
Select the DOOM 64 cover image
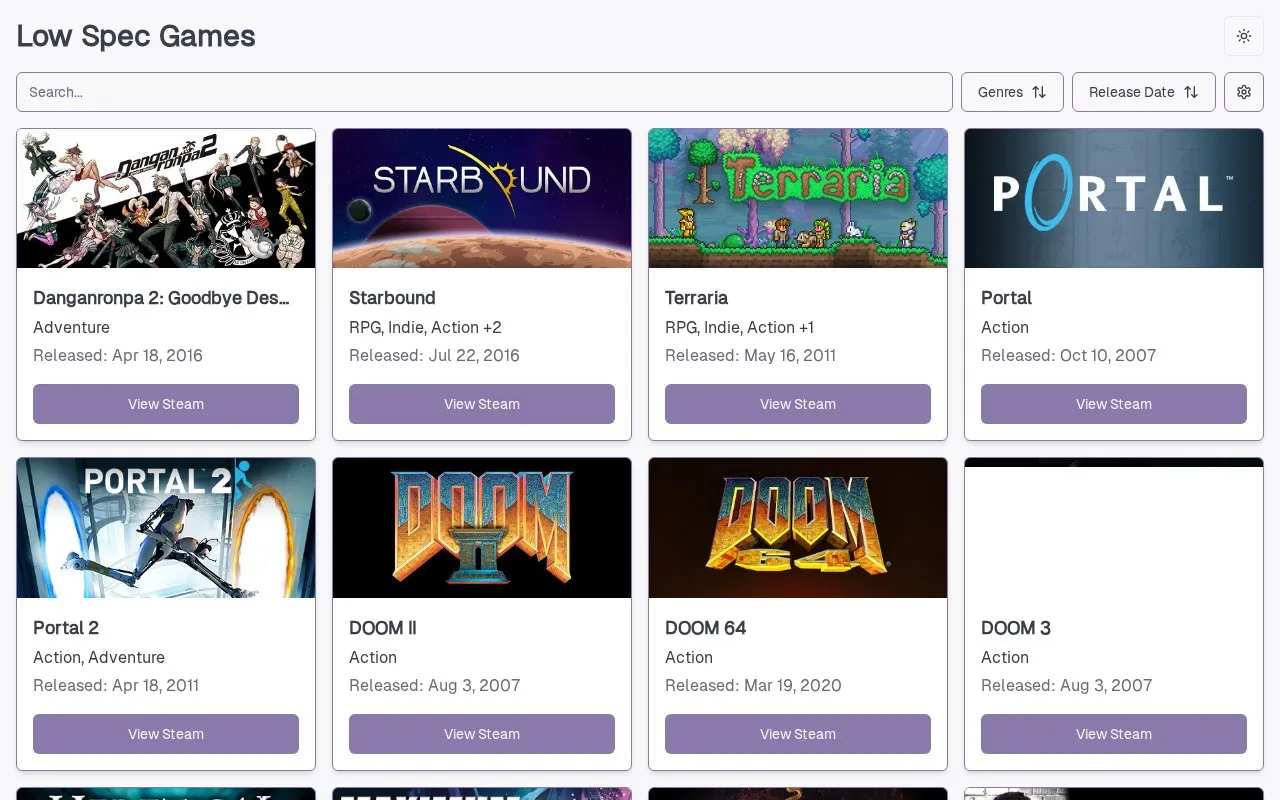point(798,528)
